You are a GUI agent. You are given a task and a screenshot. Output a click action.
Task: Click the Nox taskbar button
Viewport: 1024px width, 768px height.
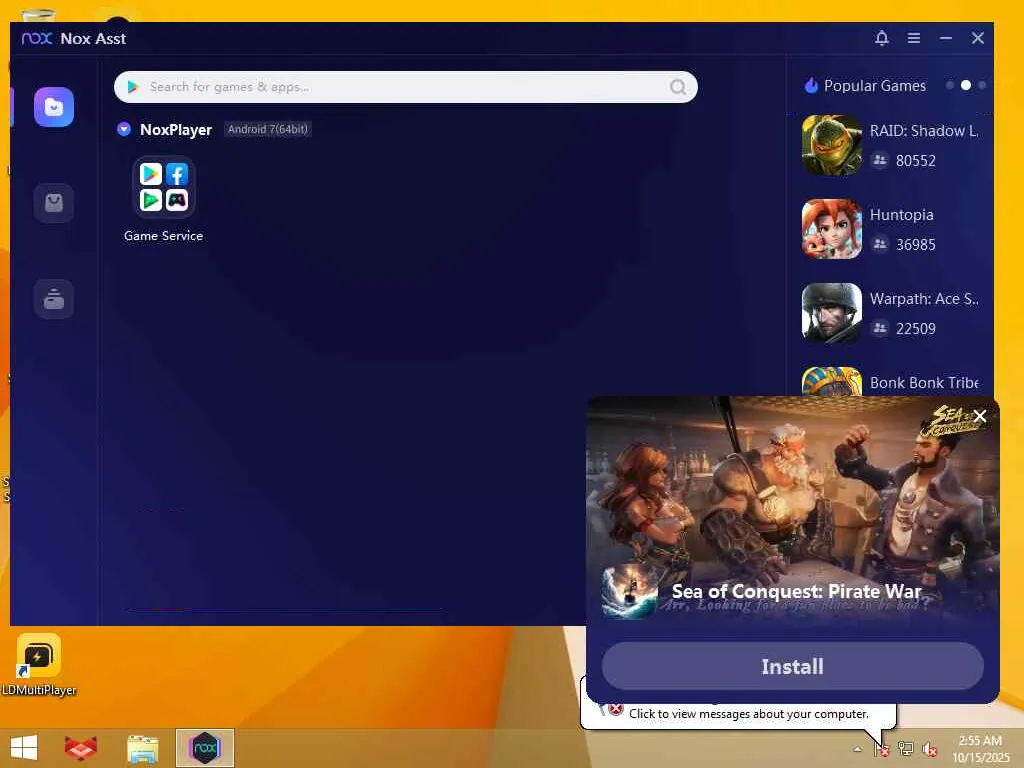pyautogui.click(x=205, y=748)
